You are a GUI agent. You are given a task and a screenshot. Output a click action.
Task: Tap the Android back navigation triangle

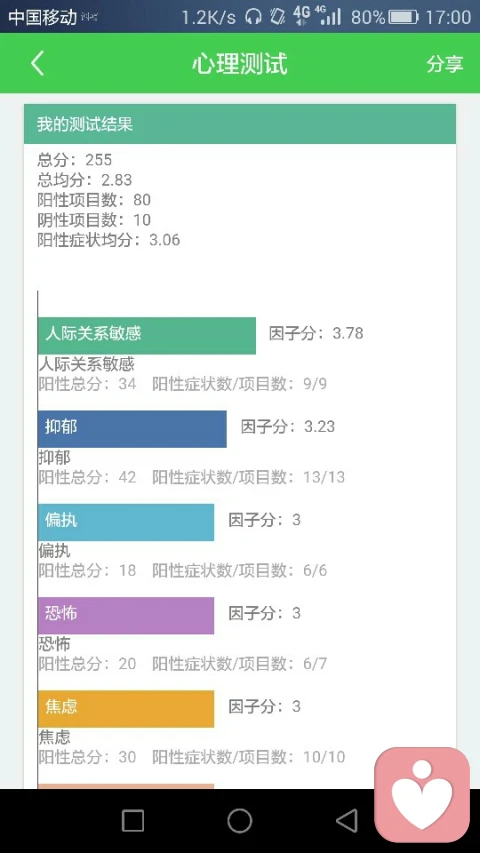tap(347, 820)
